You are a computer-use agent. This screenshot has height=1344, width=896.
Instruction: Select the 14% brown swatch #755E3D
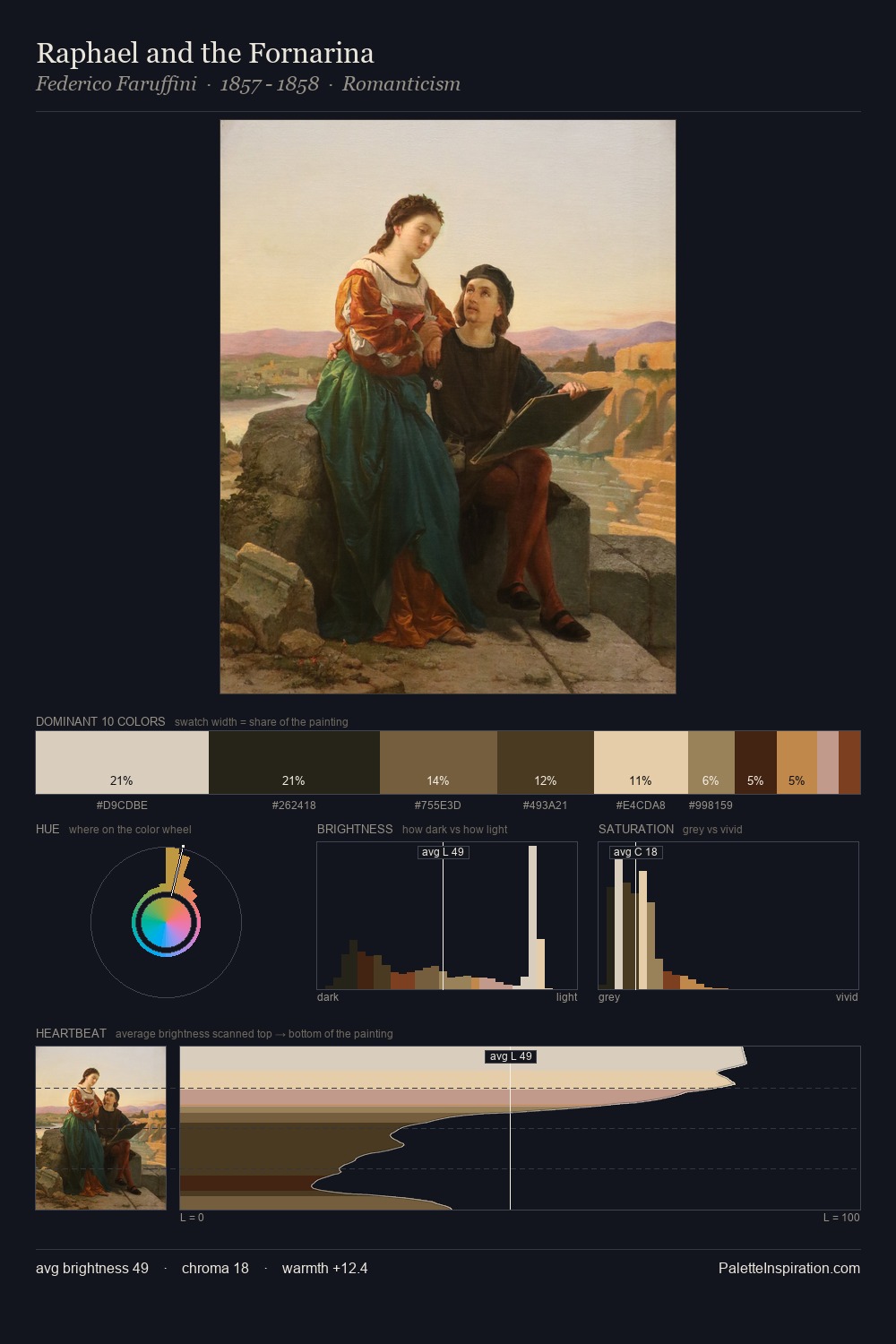(438, 762)
